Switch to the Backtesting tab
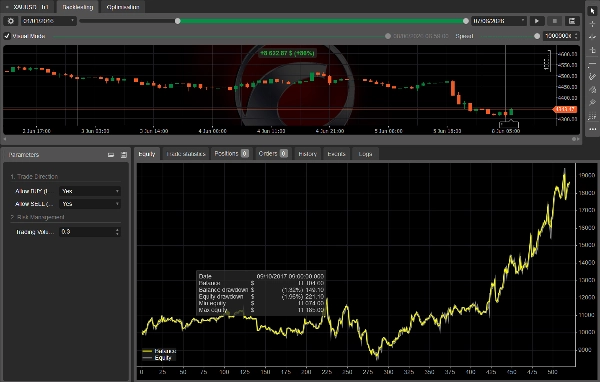600x382 pixels. click(x=78, y=7)
